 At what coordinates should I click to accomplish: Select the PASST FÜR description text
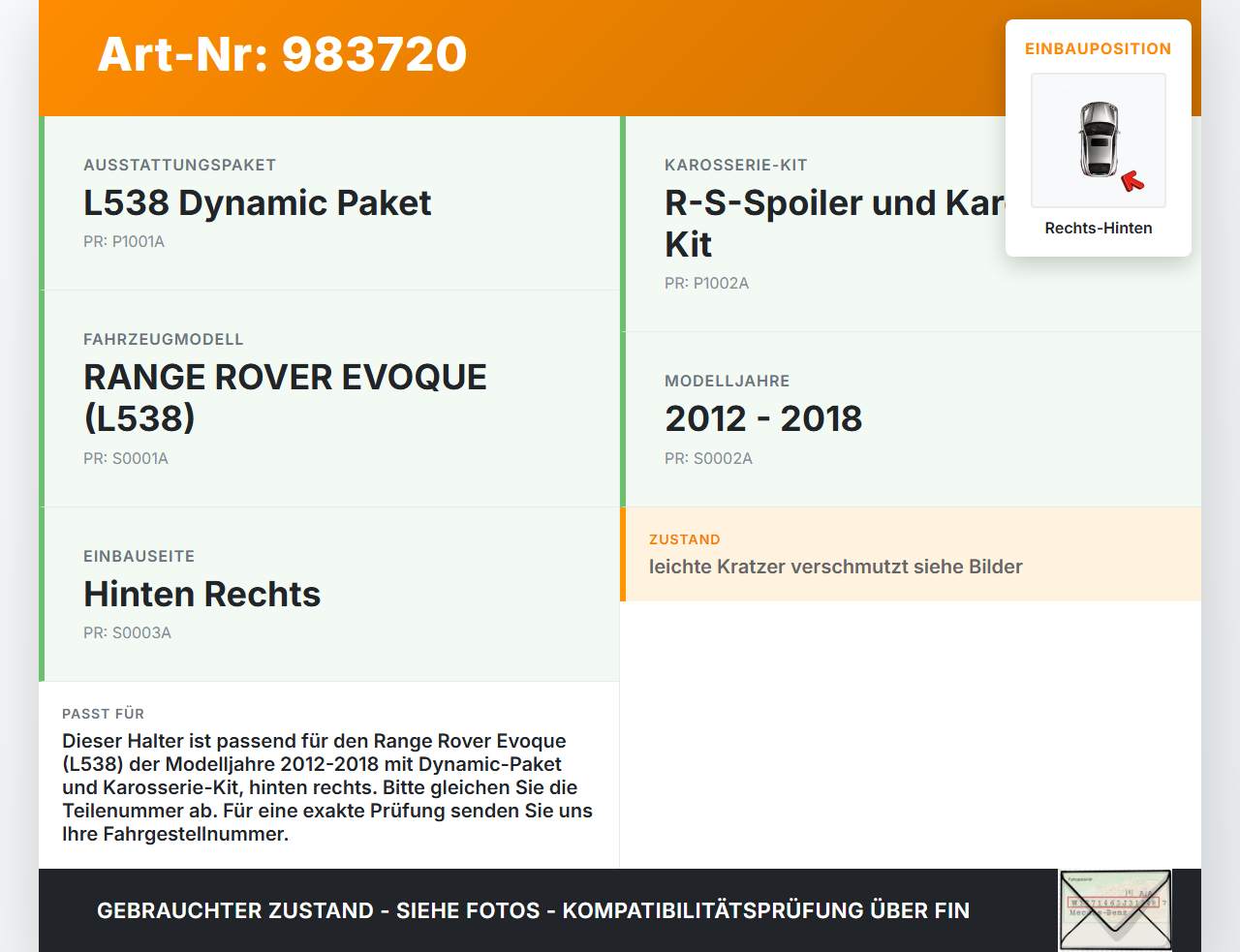tap(327, 786)
